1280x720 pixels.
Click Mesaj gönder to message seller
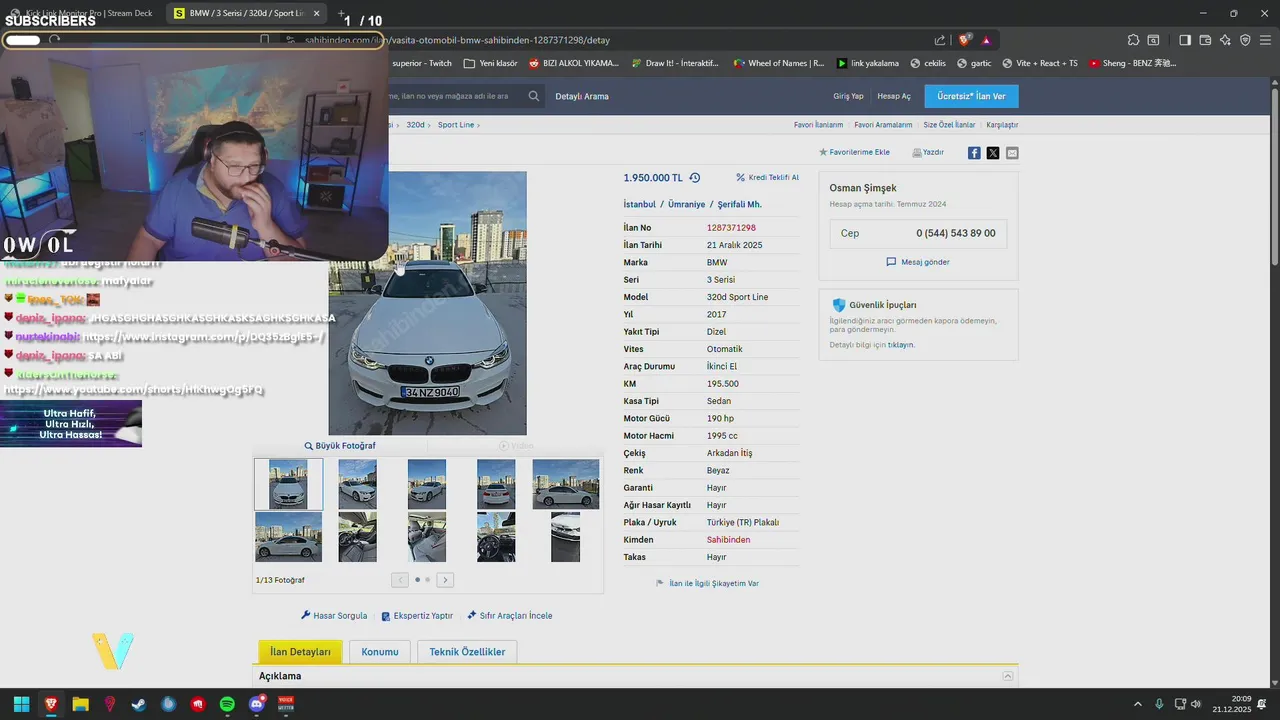click(x=918, y=262)
